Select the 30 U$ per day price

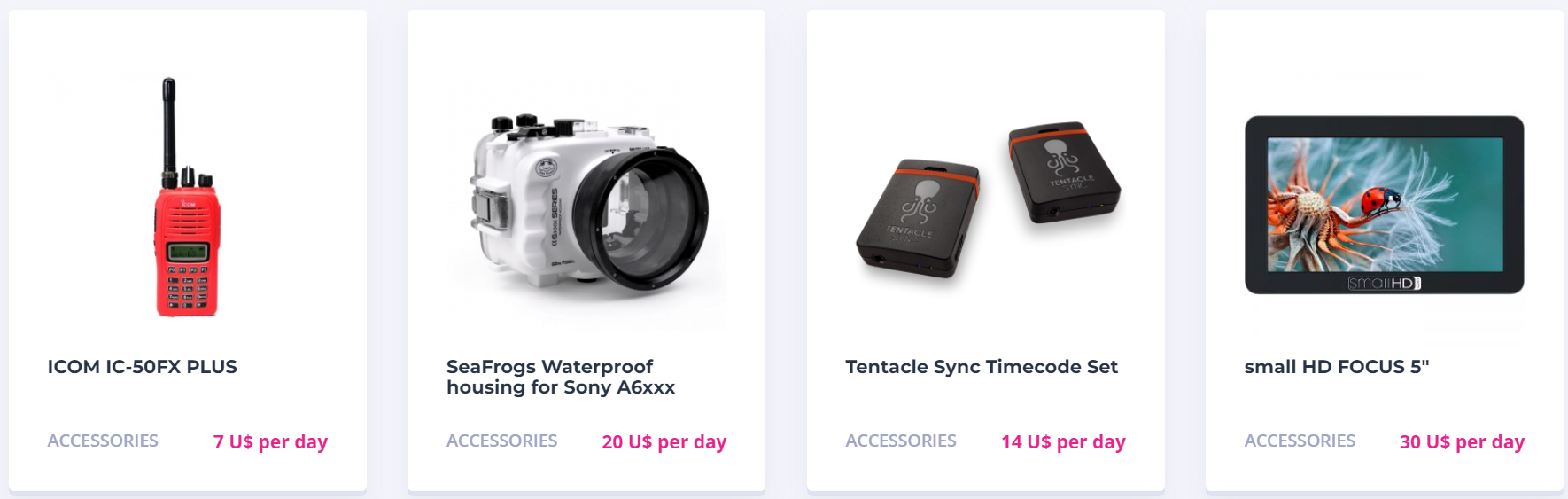[x=1462, y=441]
